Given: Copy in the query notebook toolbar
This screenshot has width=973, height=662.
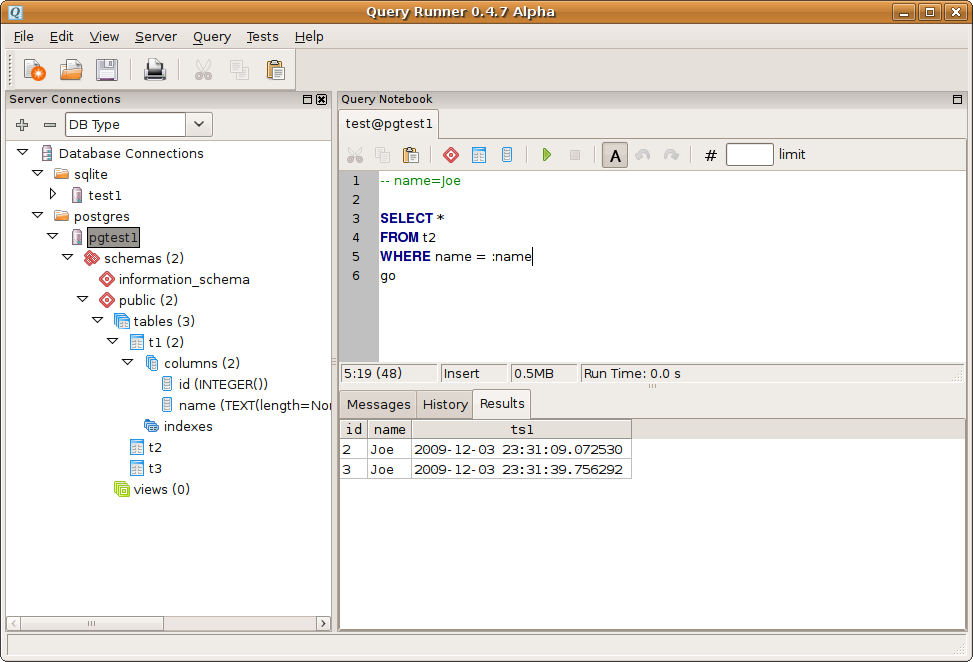Looking at the screenshot, I should pos(383,154).
